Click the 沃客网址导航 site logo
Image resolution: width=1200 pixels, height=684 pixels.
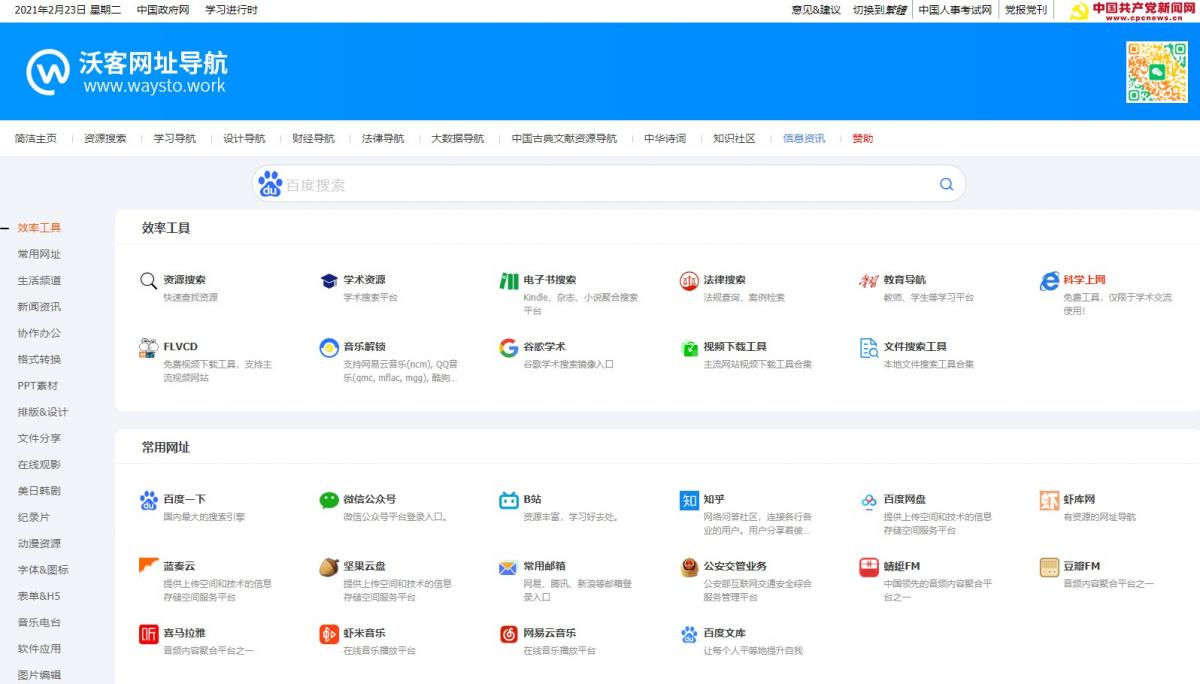(127, 72)
